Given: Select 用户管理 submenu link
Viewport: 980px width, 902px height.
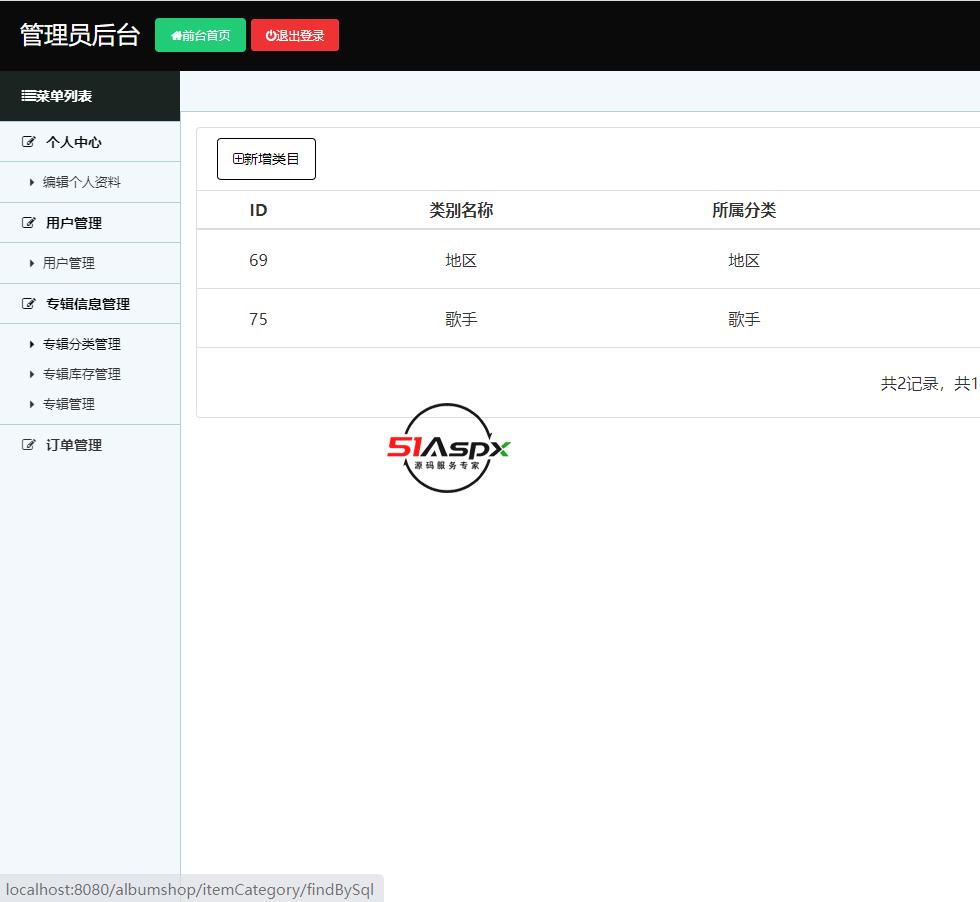Looking at the screenshot, I should 69,263.
